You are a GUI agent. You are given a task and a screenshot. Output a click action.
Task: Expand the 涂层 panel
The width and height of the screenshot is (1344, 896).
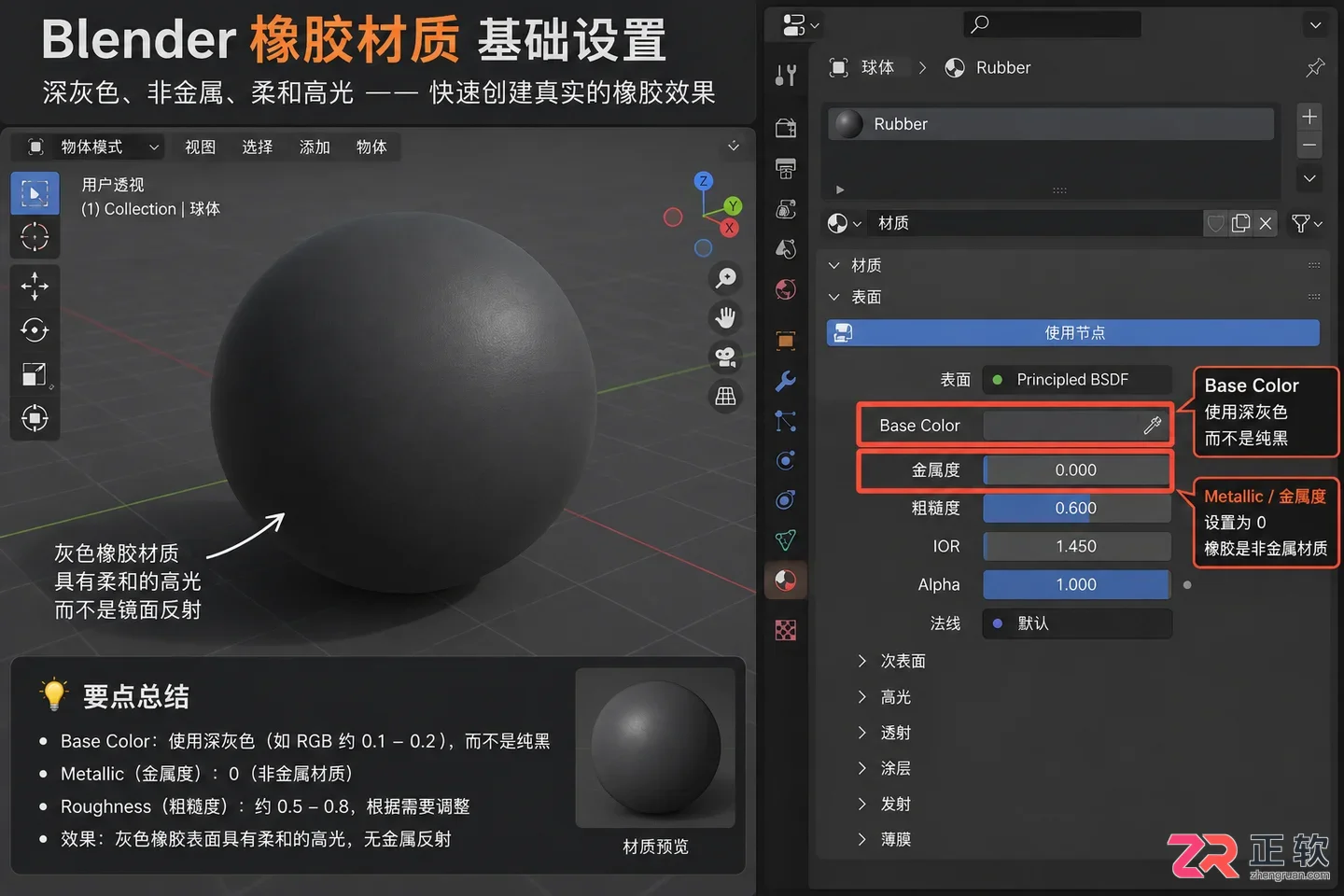tap(884, 768)
